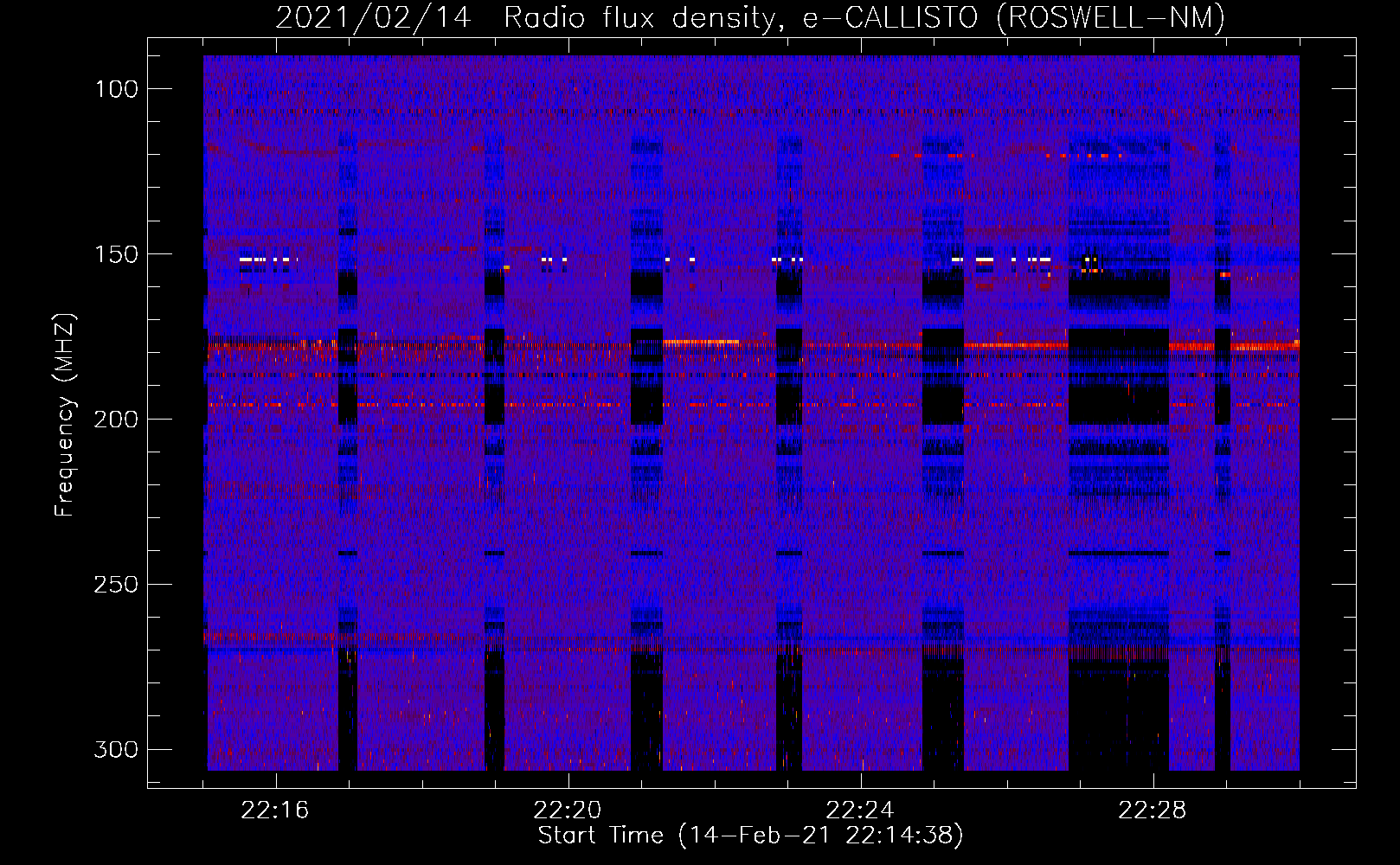This screenshot has width=1400, height=865.
Task: Click the 22:16 time tick label
Action: click(275, 811)
